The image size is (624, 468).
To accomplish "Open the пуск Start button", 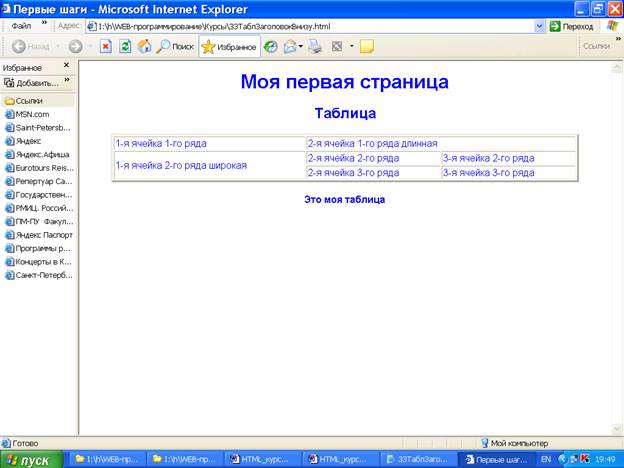I will (32, 460).
